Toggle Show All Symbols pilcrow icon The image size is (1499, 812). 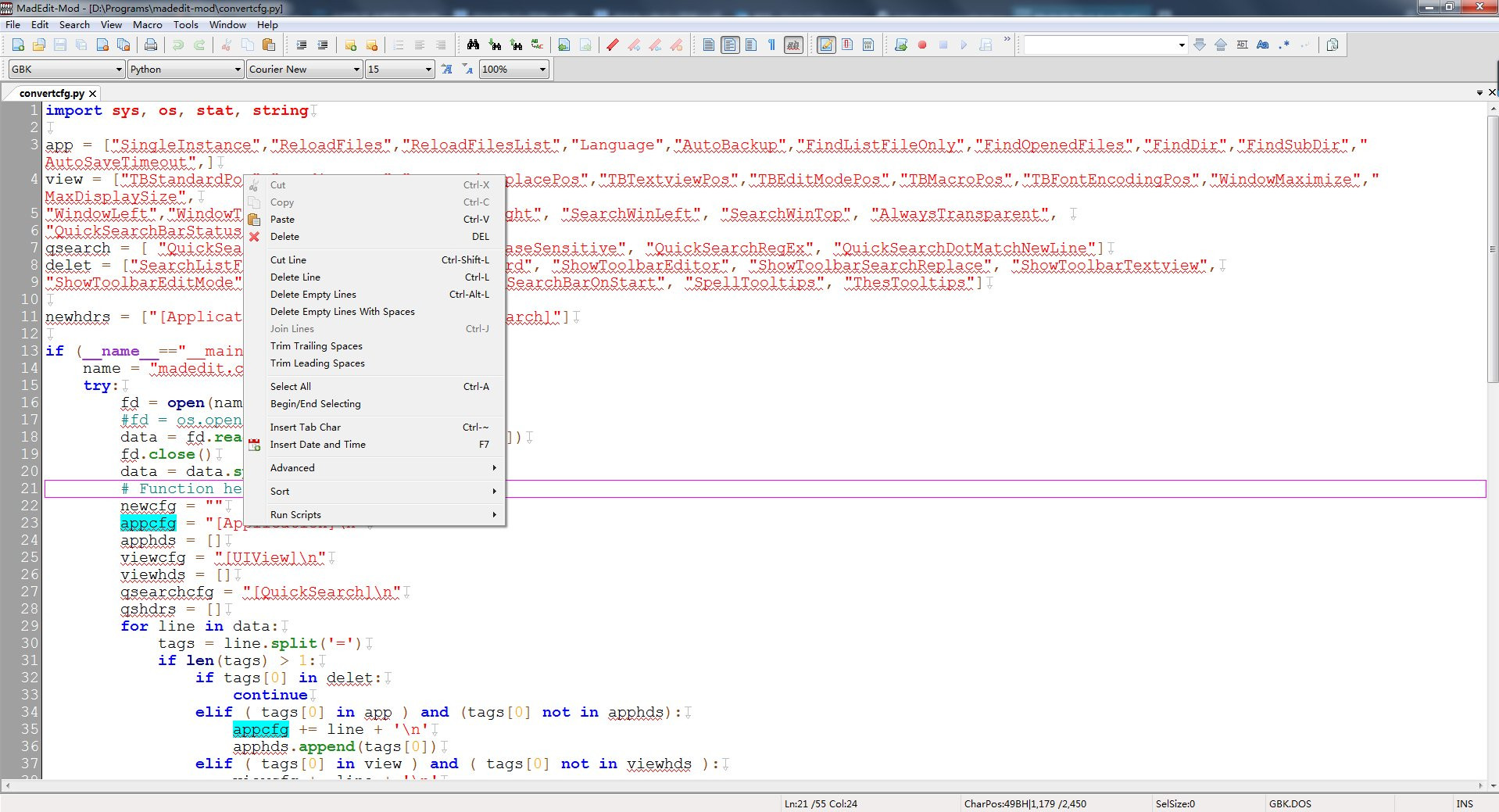coord(771,45)
